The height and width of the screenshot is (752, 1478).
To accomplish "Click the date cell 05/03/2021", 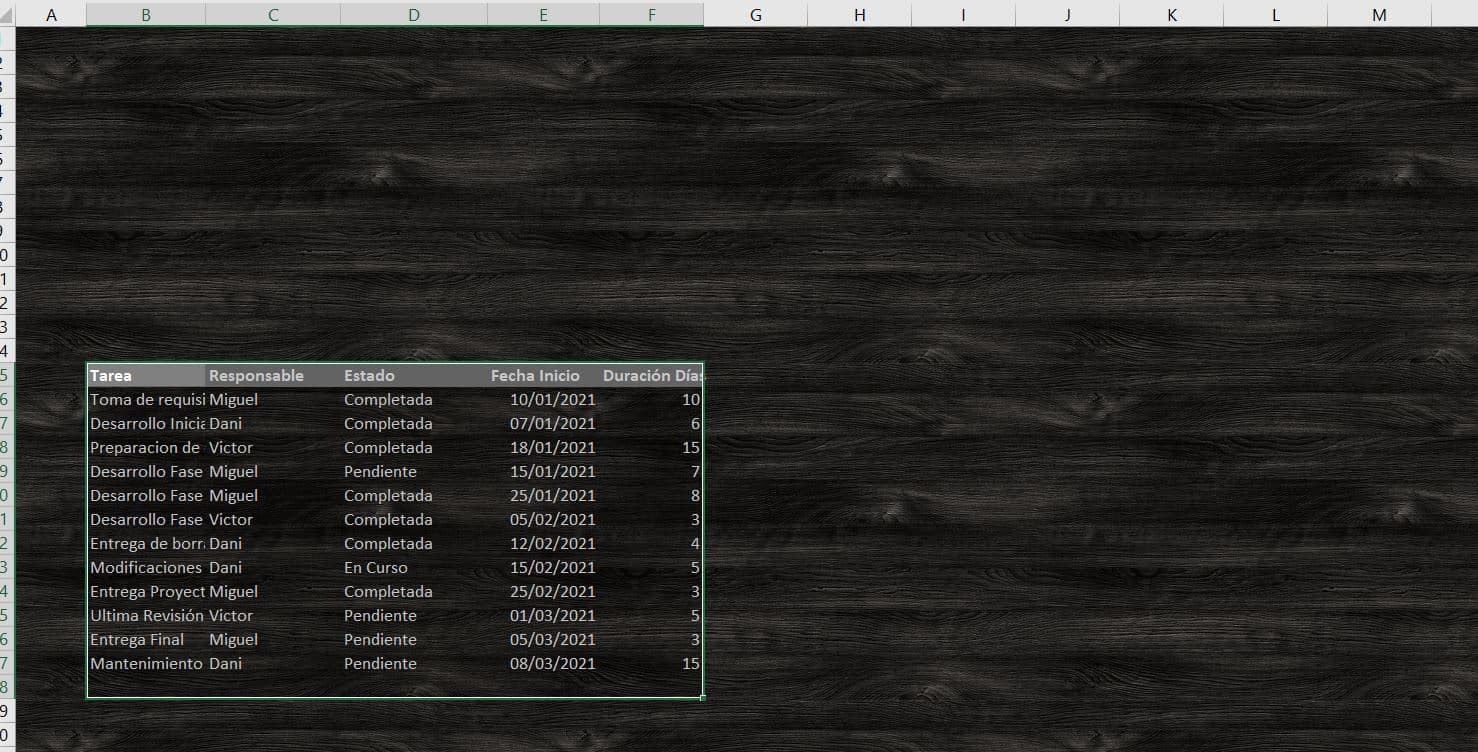I will pos(543,640).
